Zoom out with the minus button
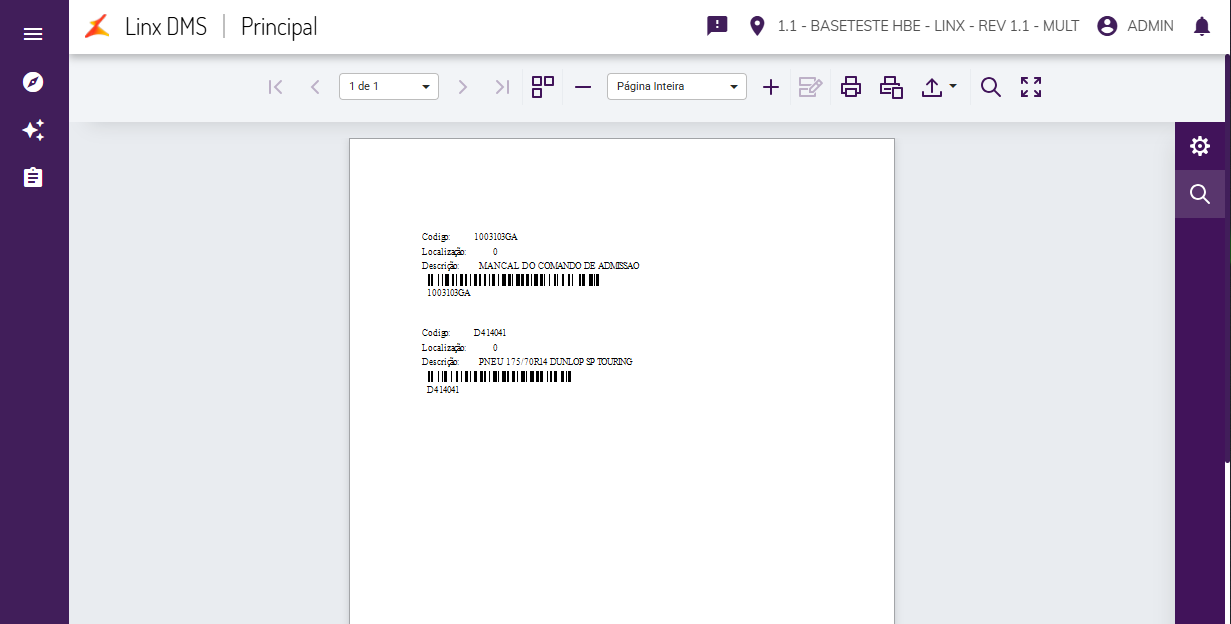Image resolution: width=1231 pixels, height=624 pixels. 583,87
